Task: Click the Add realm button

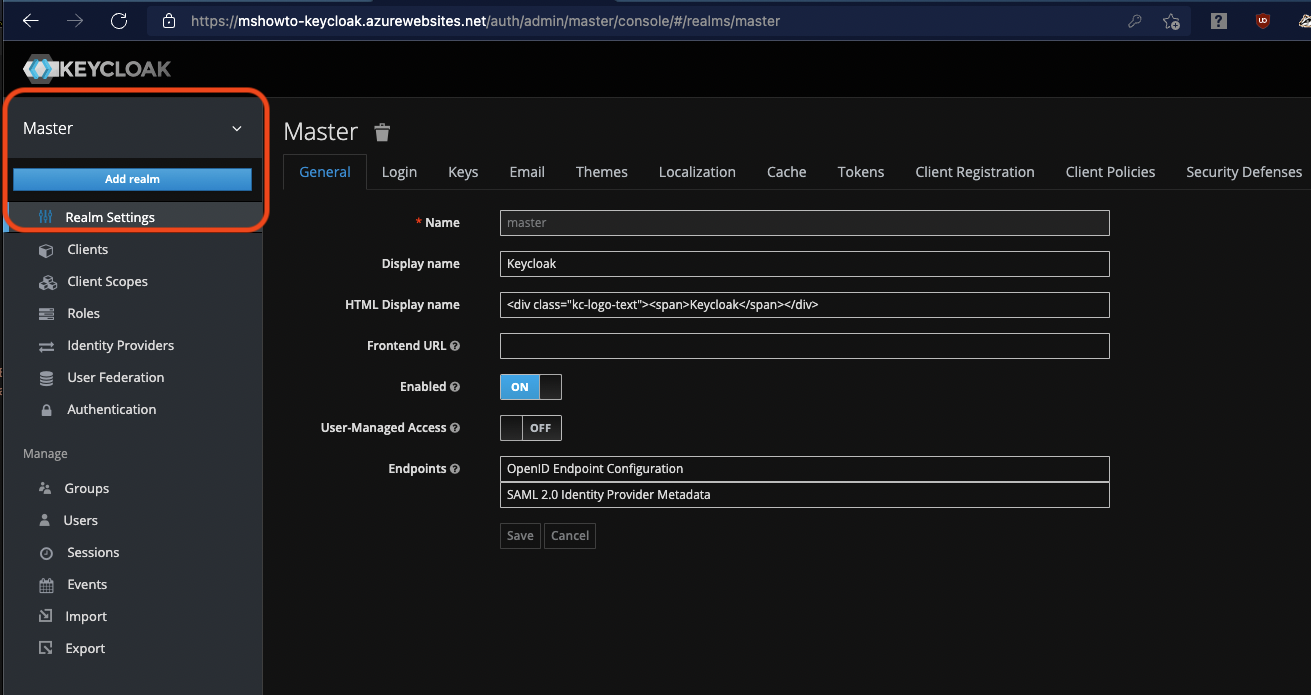Action: click(x=132, y=179)
